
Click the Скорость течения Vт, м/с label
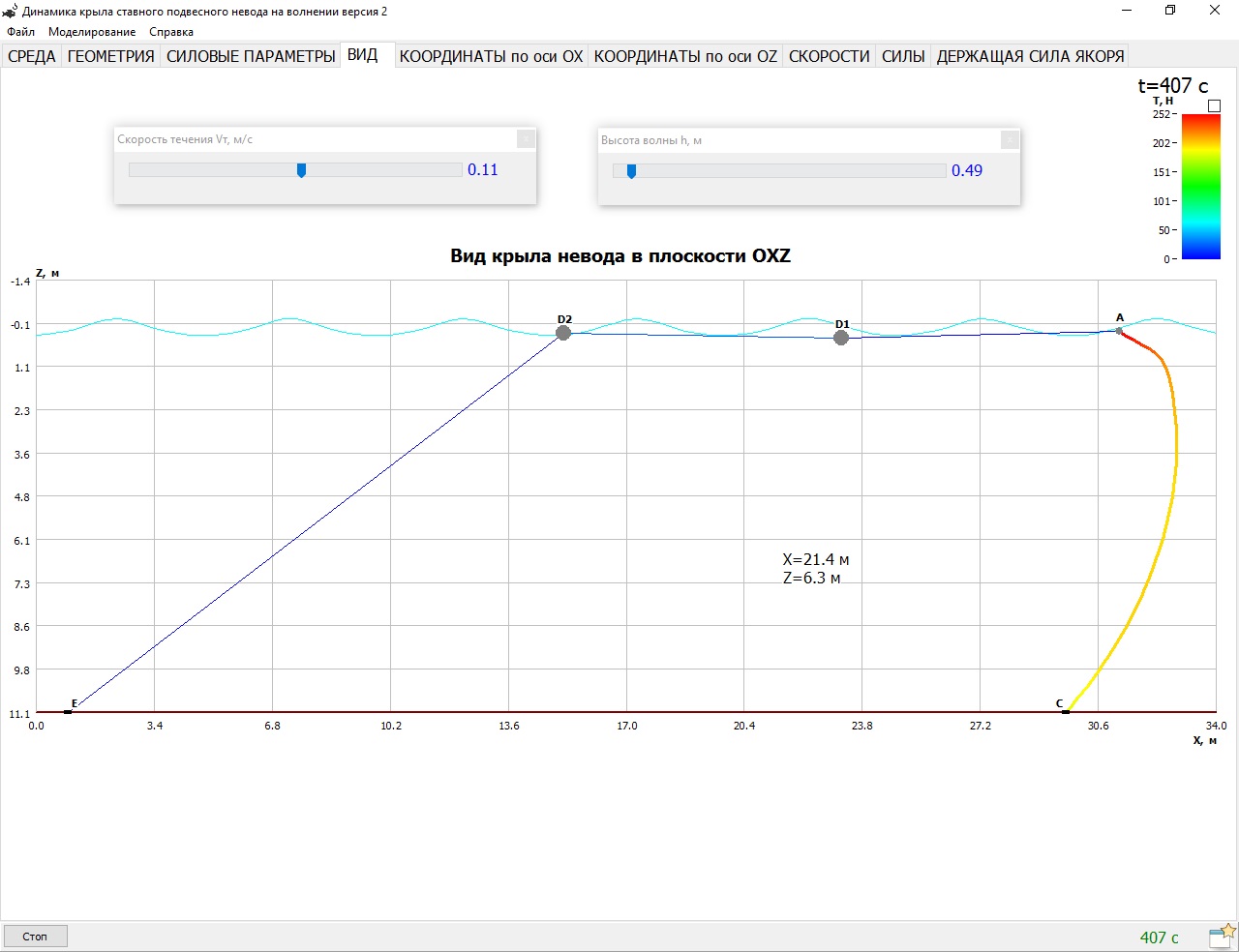(x=185, y=139)
